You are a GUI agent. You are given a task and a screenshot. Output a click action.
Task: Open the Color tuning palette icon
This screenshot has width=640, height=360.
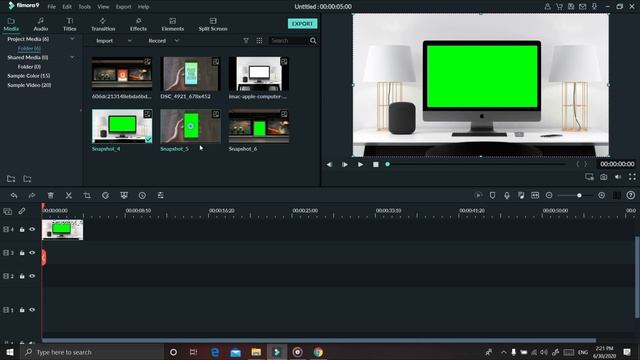[x=105, y=196]
